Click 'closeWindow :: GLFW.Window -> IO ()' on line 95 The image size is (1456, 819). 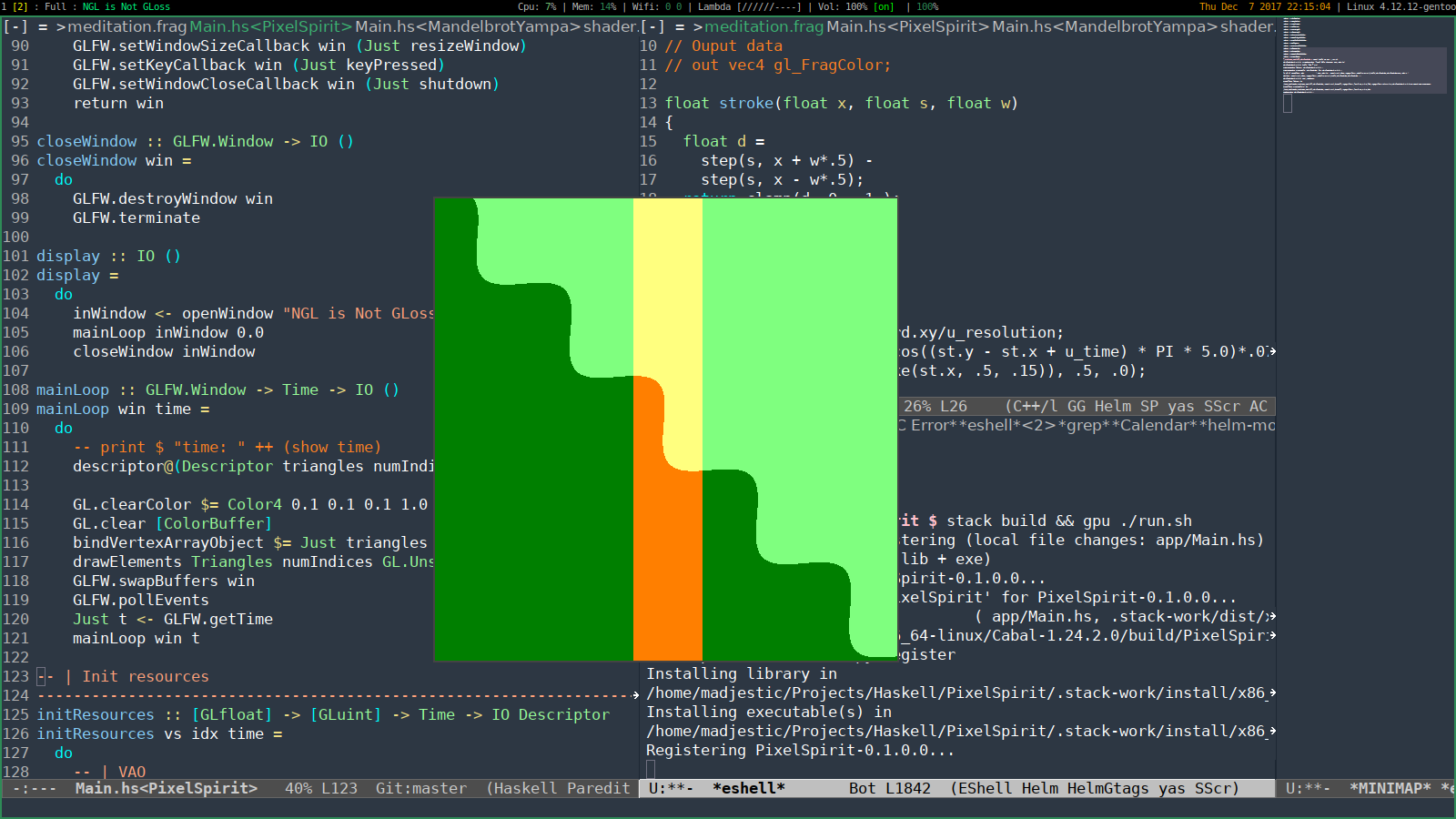[x=196, y=141]
